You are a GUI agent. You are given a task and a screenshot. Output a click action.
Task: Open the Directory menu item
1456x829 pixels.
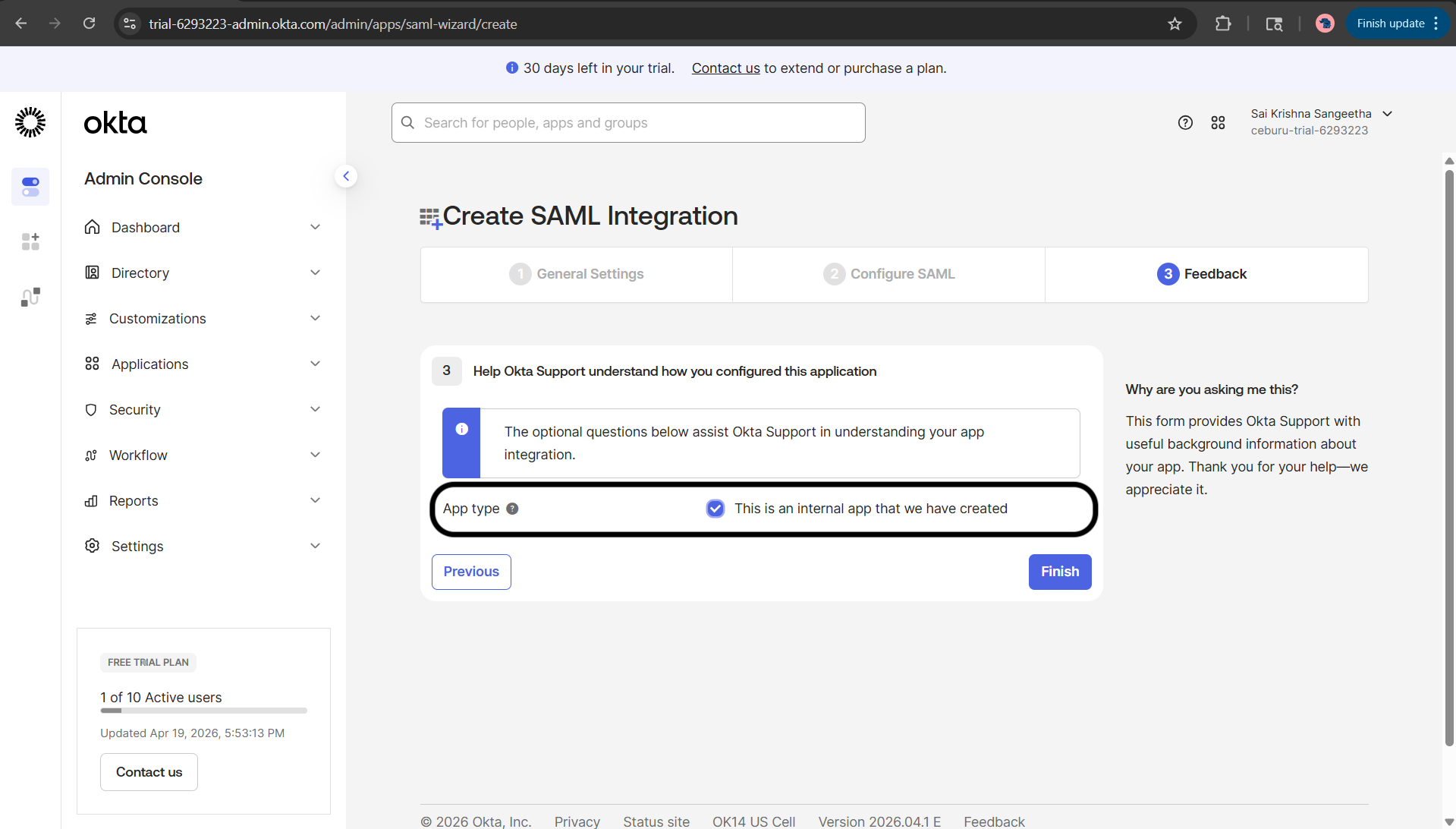coord(203,273)
